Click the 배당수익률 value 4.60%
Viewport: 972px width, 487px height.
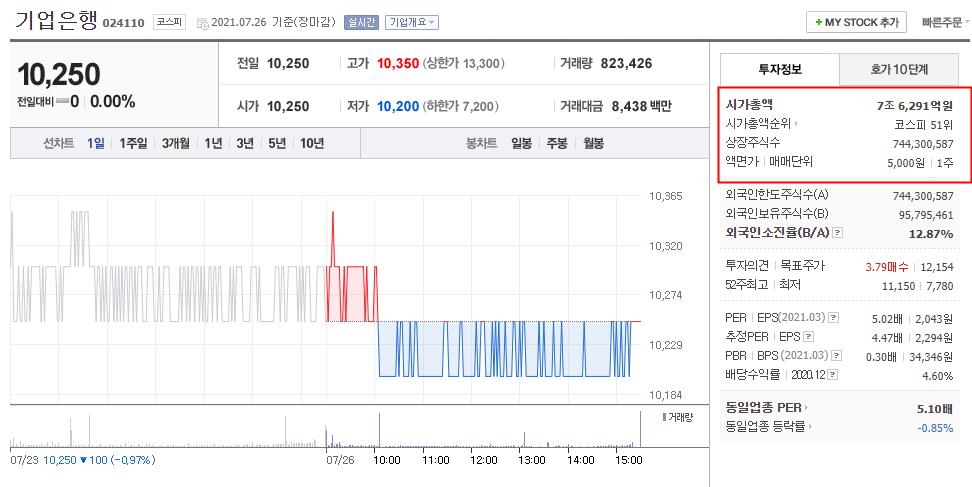[x=938, y=376]
